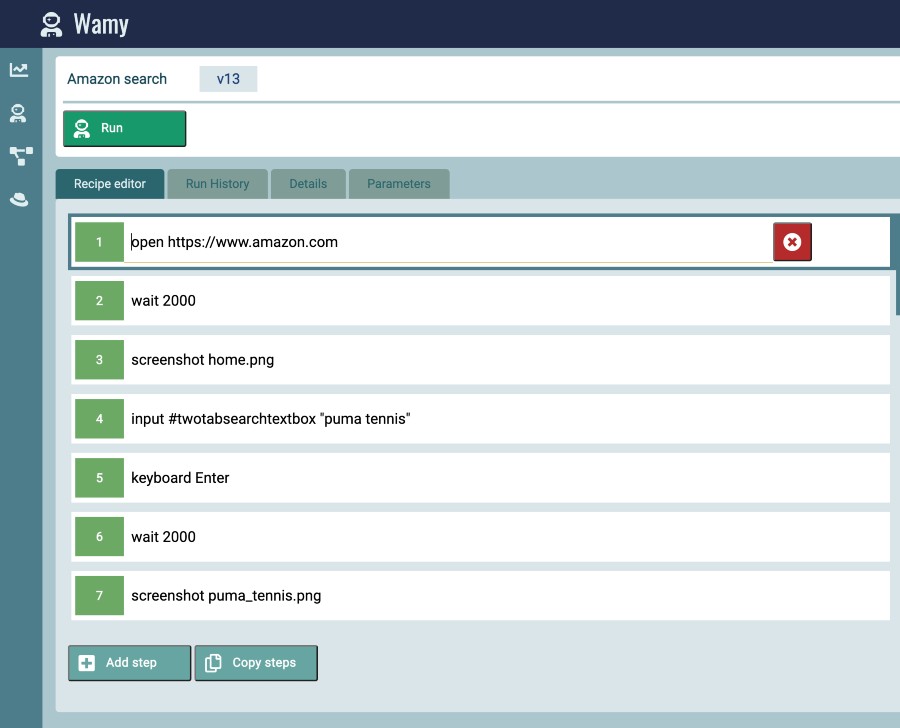Click the hat icon in the sidebar
Image resolution: width=900 pixels, height=728 pixels.
(18, 199)
